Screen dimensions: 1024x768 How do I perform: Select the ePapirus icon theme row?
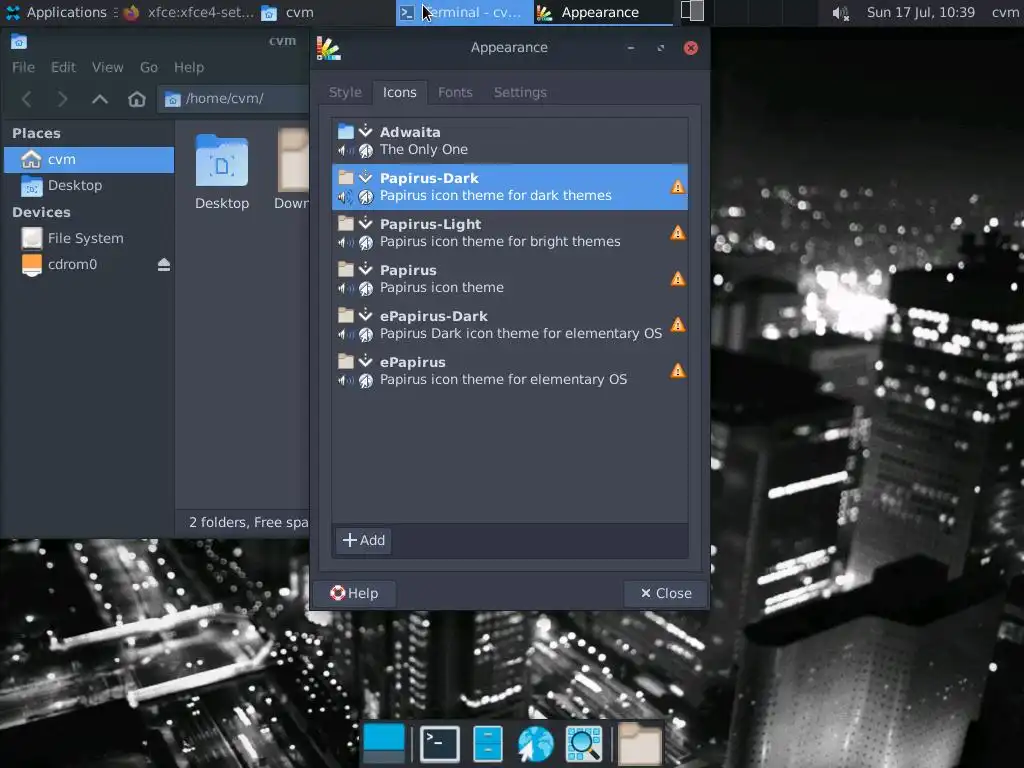click(510, 371)
